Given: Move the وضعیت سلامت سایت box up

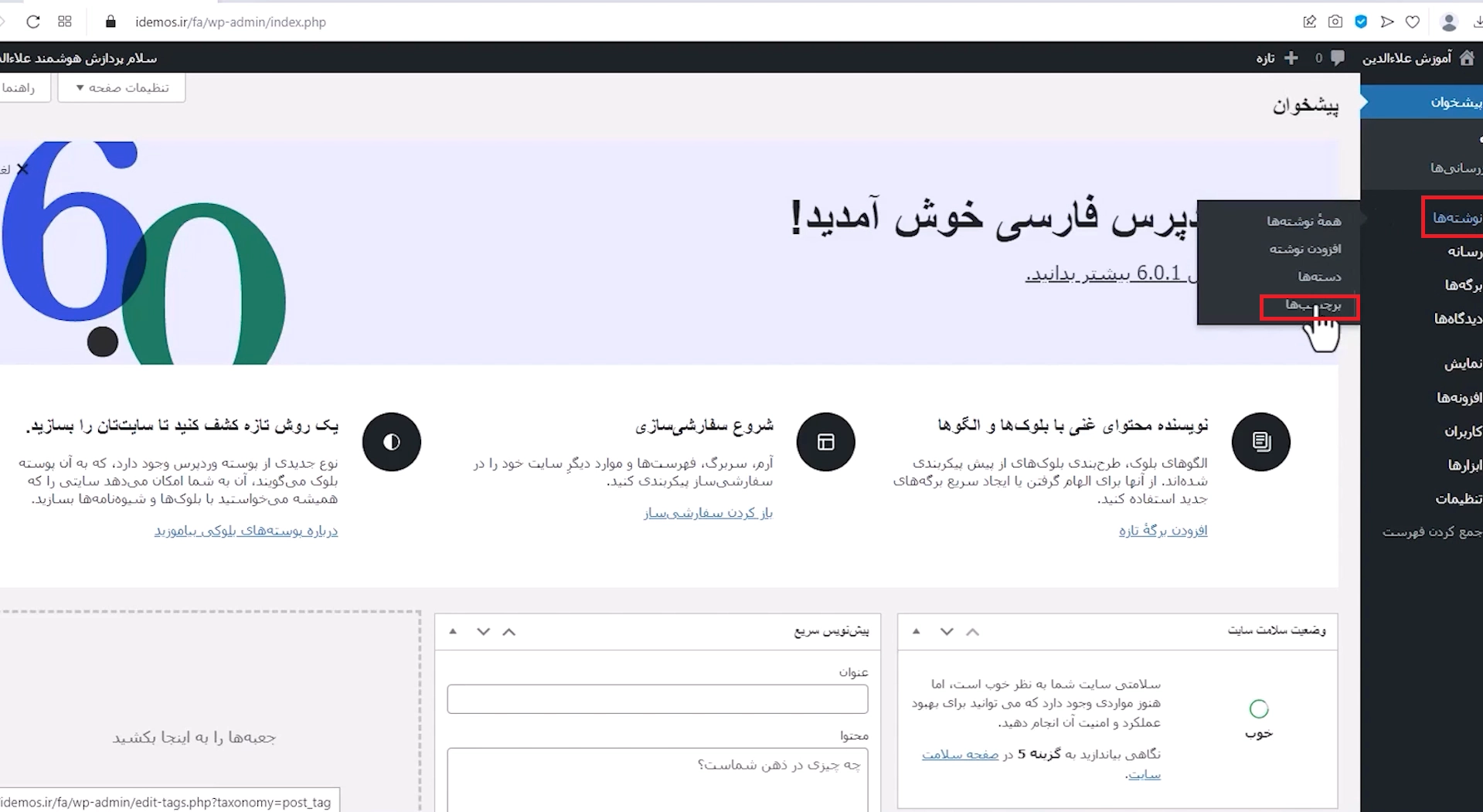Looking at the screenshot, I should coord(973,632).
